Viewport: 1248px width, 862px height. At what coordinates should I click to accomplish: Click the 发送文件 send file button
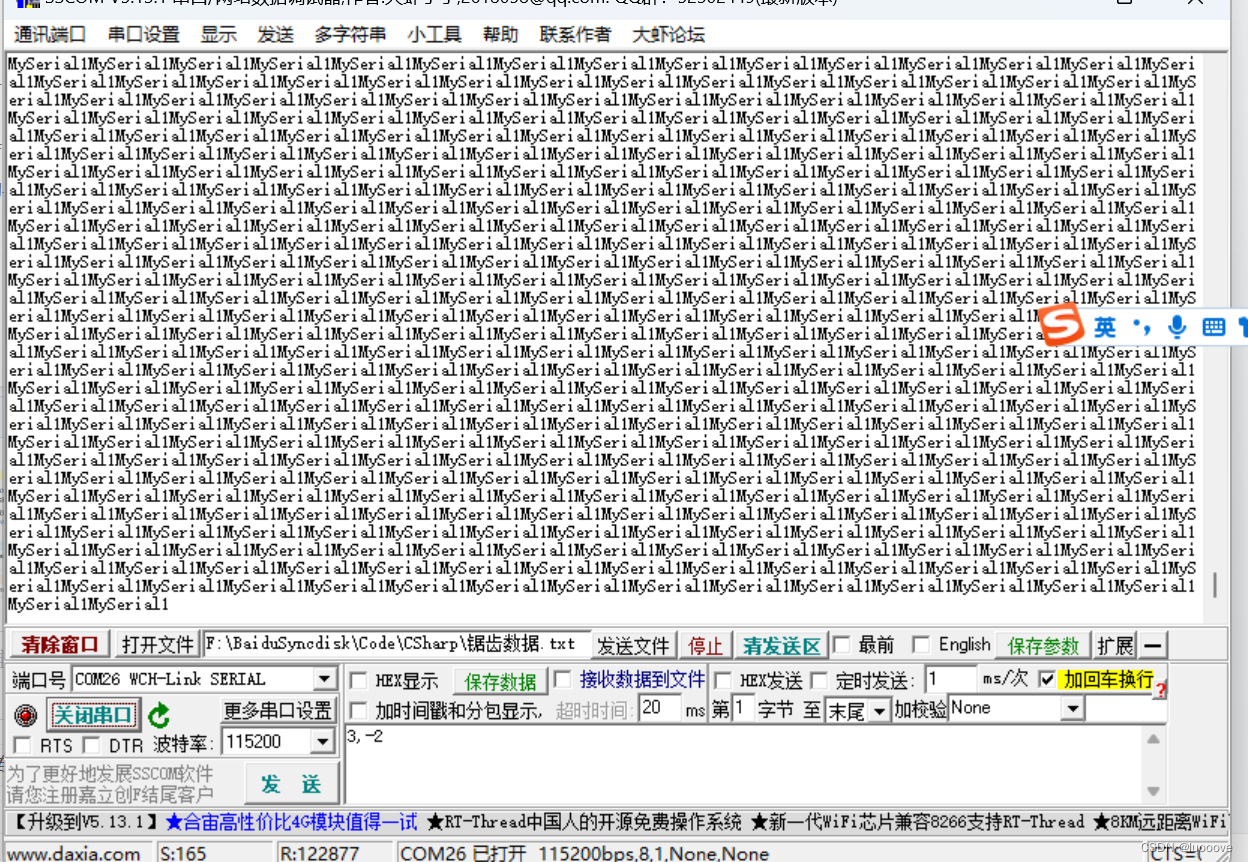(633, 645)
